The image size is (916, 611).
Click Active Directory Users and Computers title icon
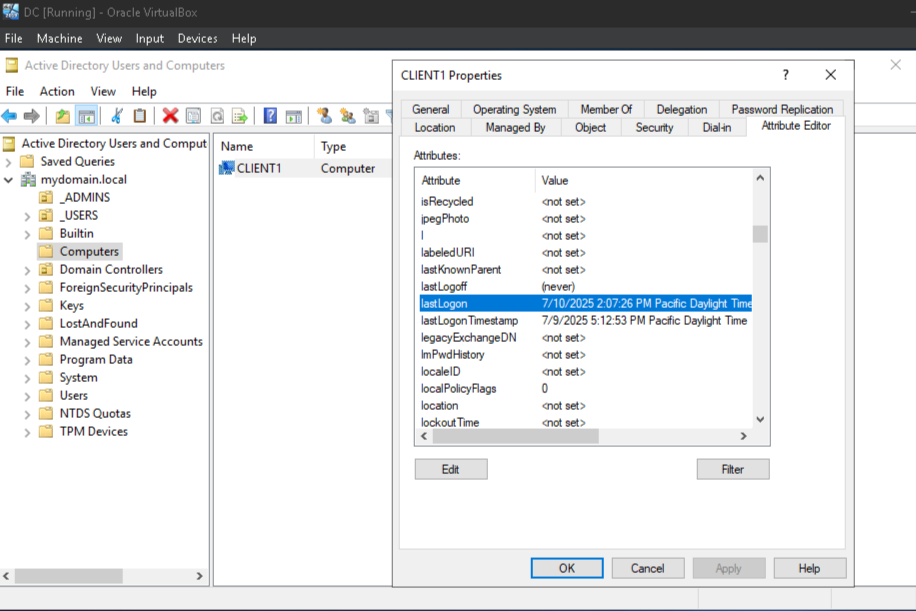[x=12, y=65]
